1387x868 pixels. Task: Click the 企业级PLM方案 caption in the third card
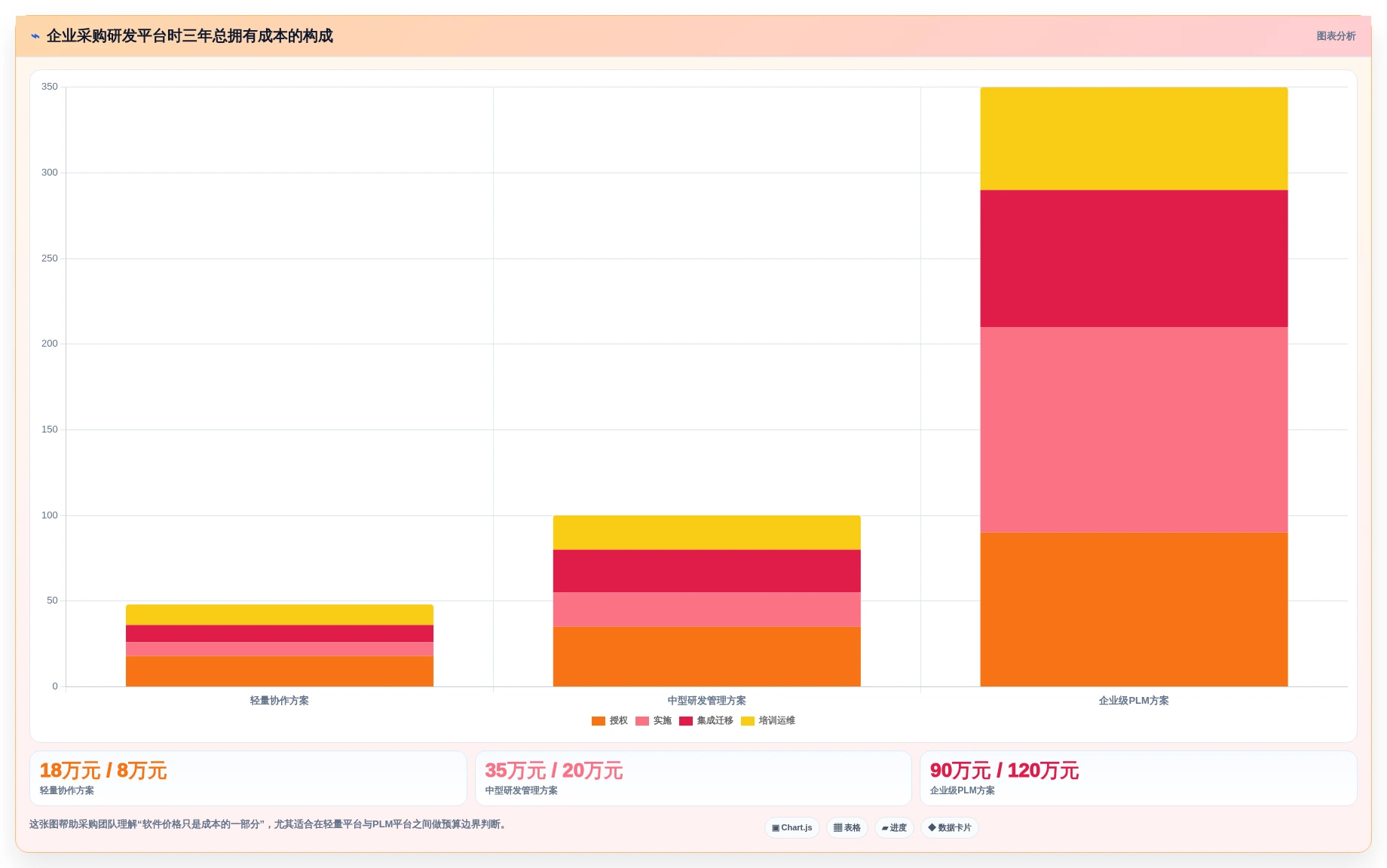coord(963,790)
